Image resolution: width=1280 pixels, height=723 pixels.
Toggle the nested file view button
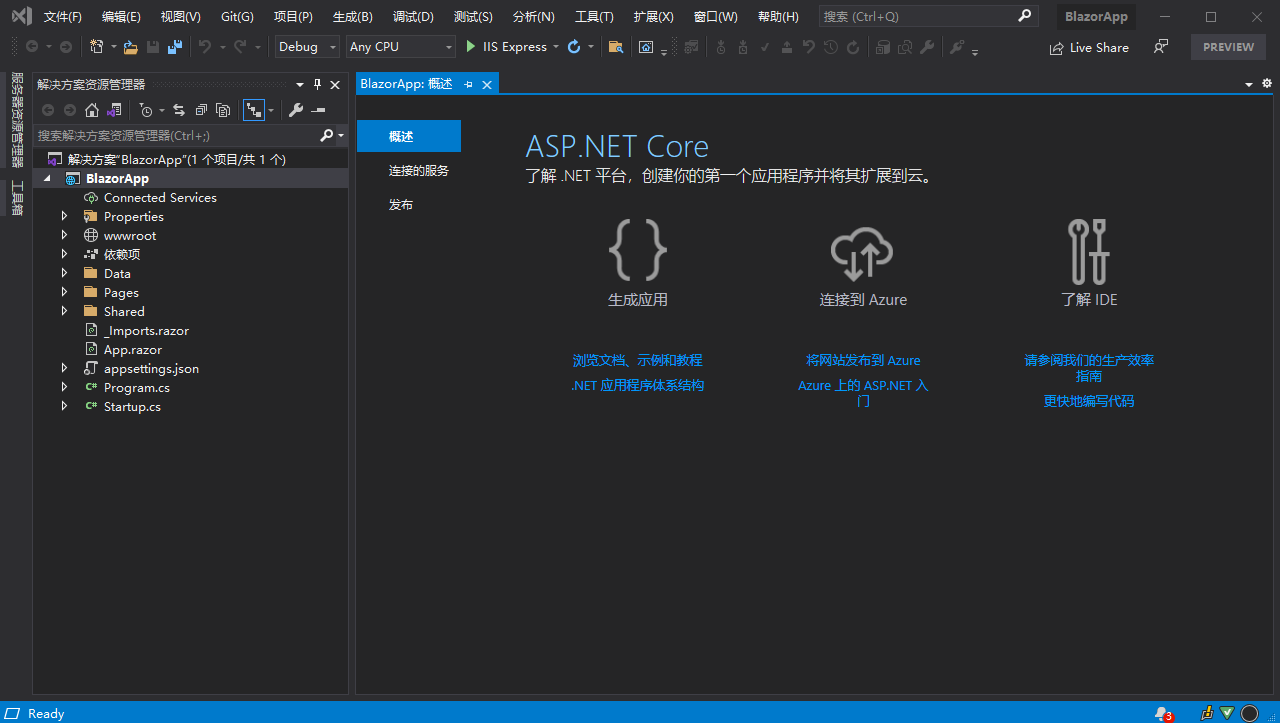coord(254,110)
